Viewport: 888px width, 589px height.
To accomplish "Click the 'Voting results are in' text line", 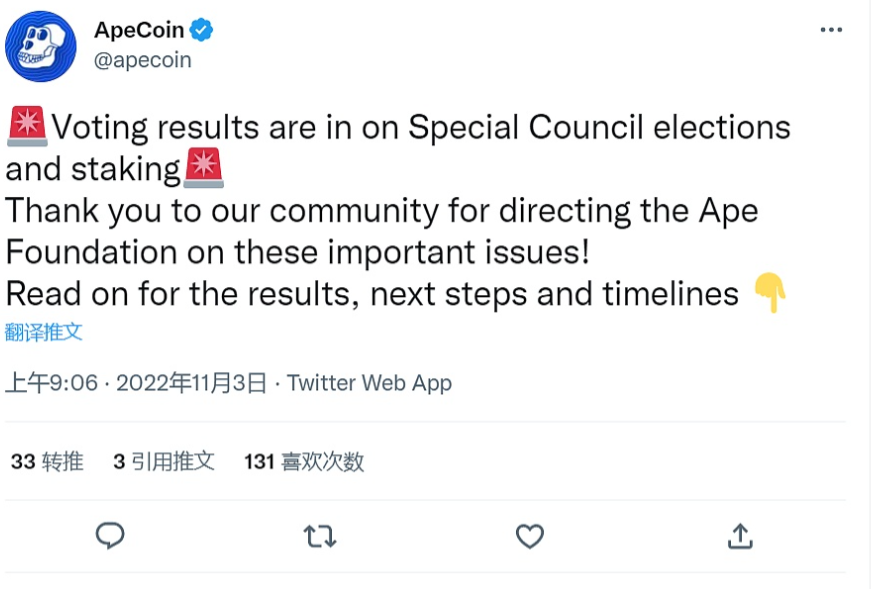I will pos(420,127).
